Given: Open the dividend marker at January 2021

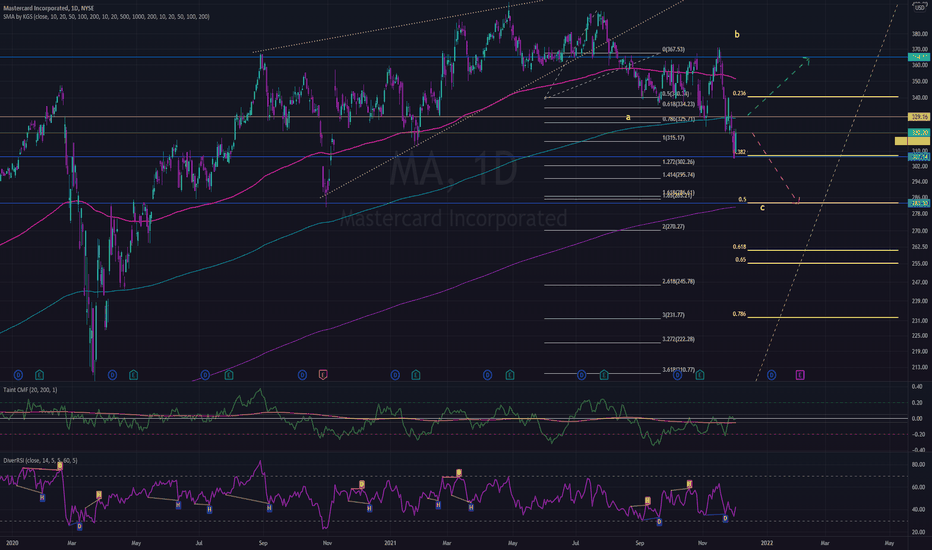Looking at the screenshot, I should click(x=395, y=375).
